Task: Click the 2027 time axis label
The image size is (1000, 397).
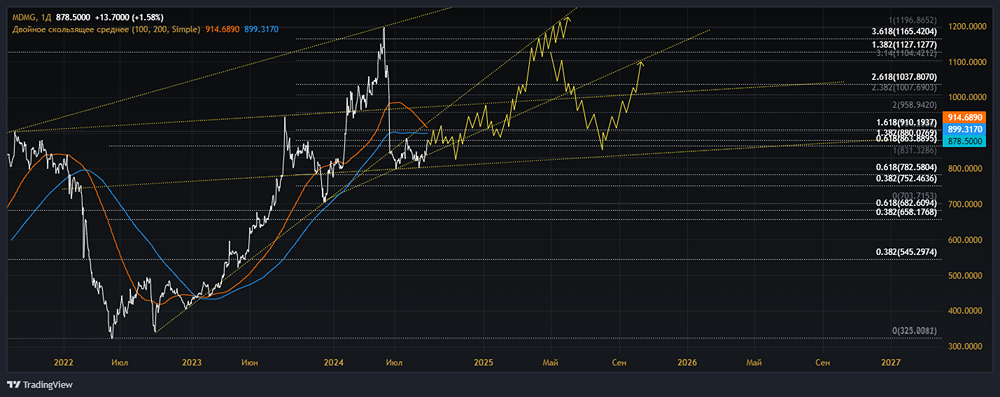Action: [890, 363]
